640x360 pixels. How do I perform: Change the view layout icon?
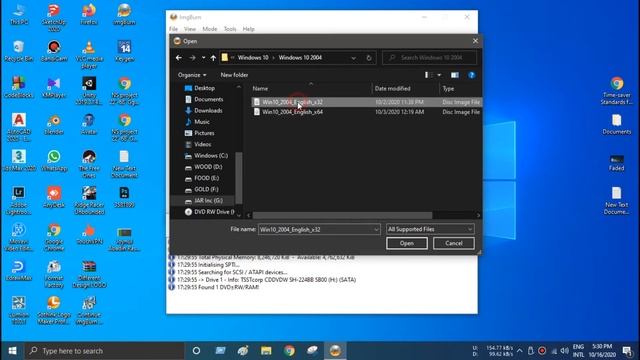click(x=428, y=75)
